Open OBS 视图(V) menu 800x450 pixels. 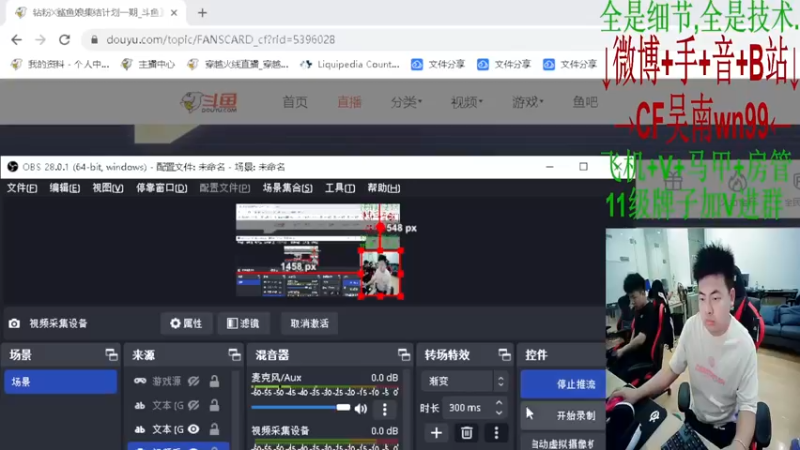tap(108, 188)
